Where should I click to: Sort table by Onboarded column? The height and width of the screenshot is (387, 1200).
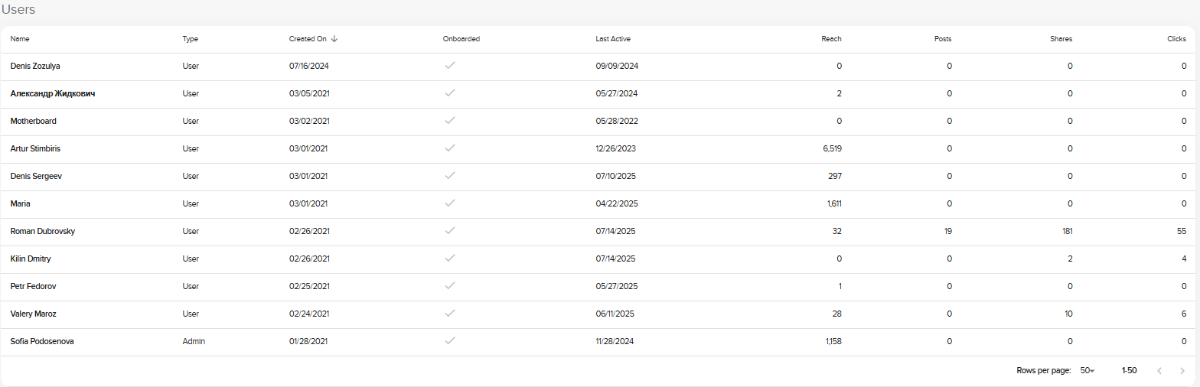point(461,39)
